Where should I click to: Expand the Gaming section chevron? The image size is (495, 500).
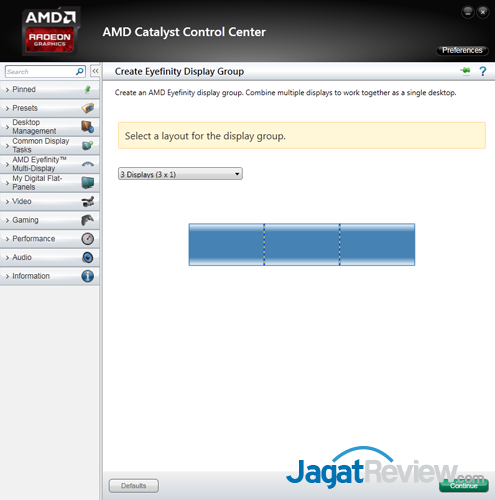[x=7, y=220]
